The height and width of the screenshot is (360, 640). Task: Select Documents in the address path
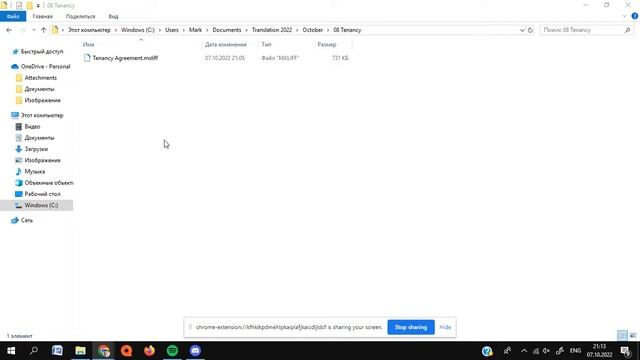227,30
